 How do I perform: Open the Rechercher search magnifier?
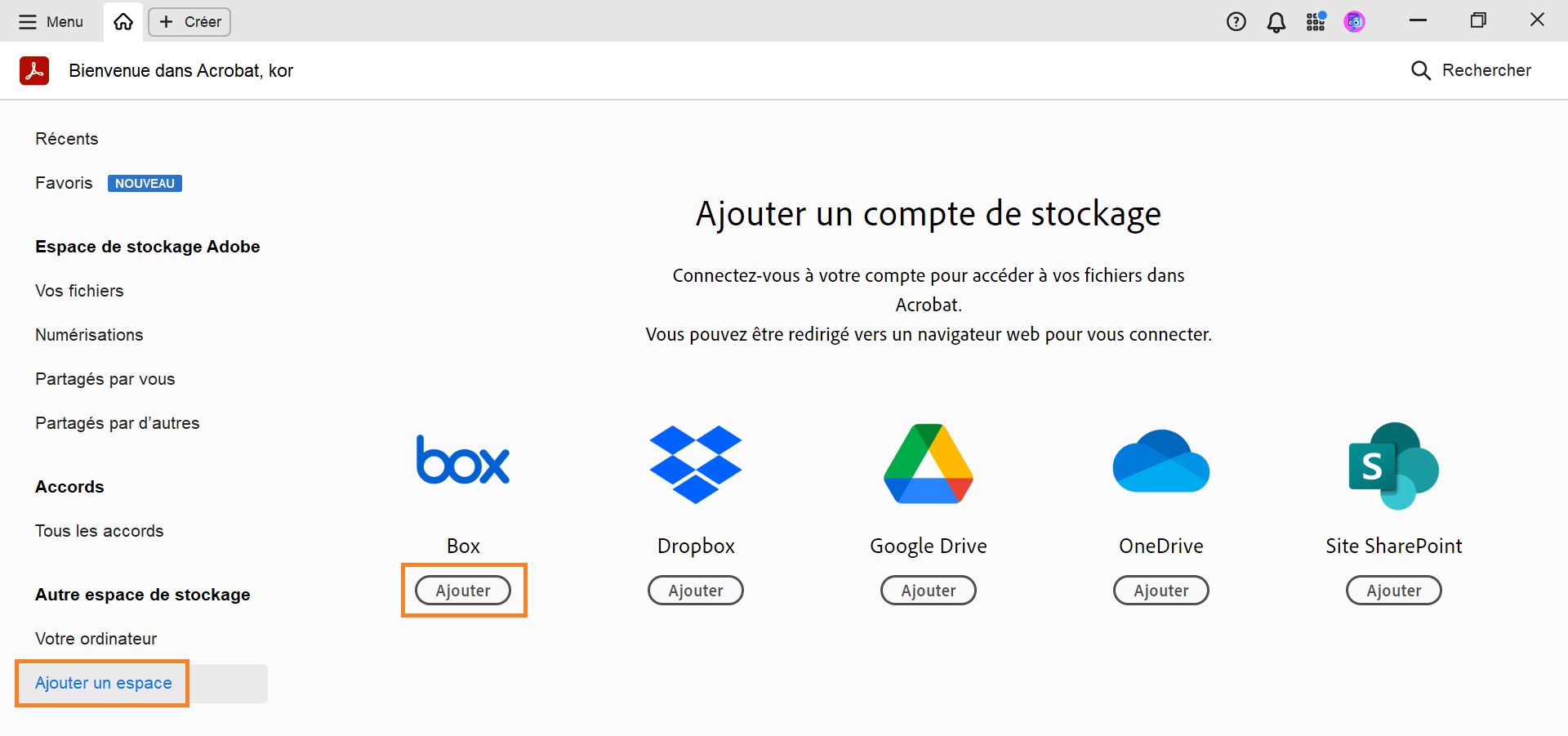[1420, 70]
